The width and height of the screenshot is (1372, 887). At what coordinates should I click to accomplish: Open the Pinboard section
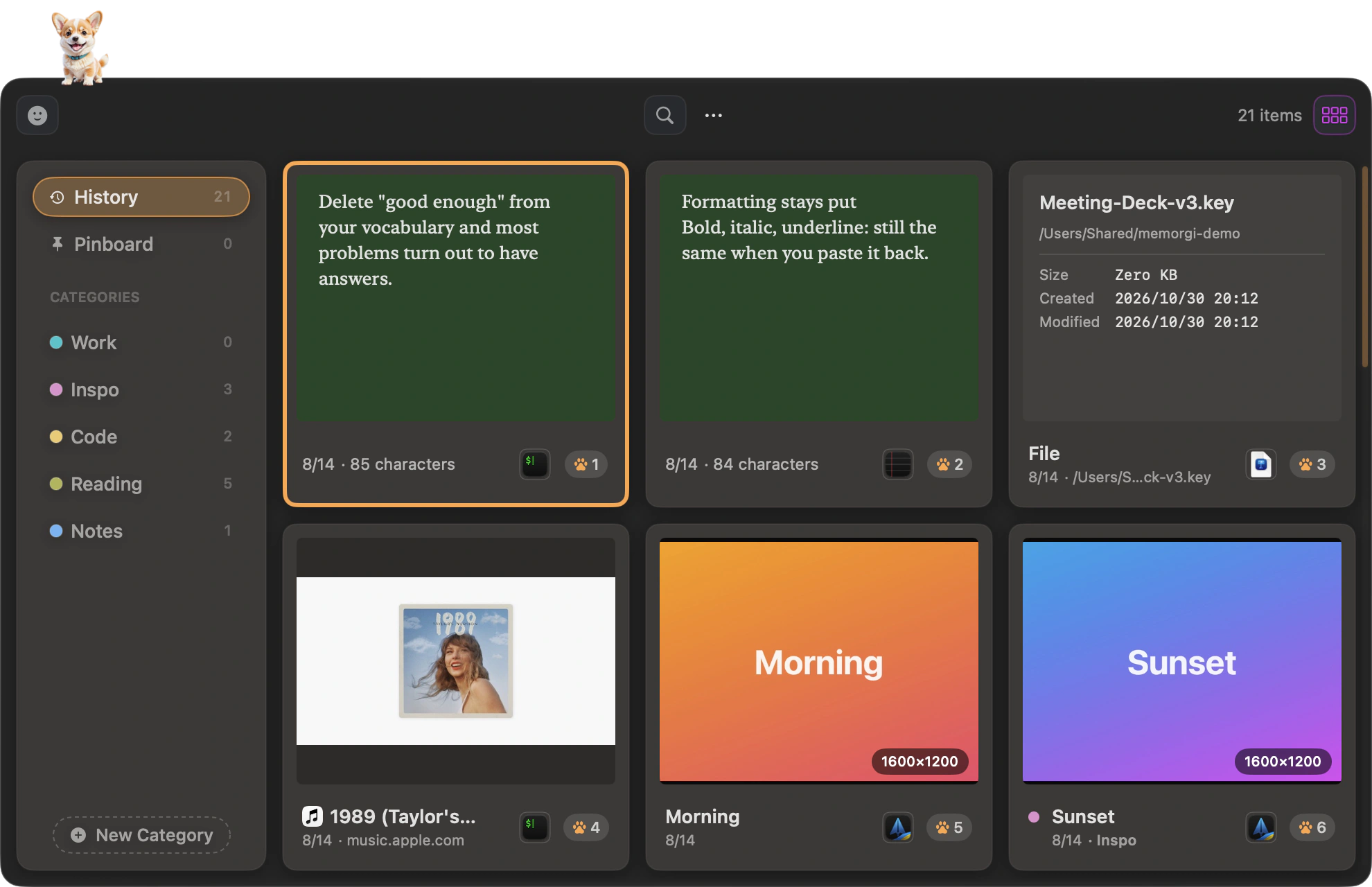141,244
